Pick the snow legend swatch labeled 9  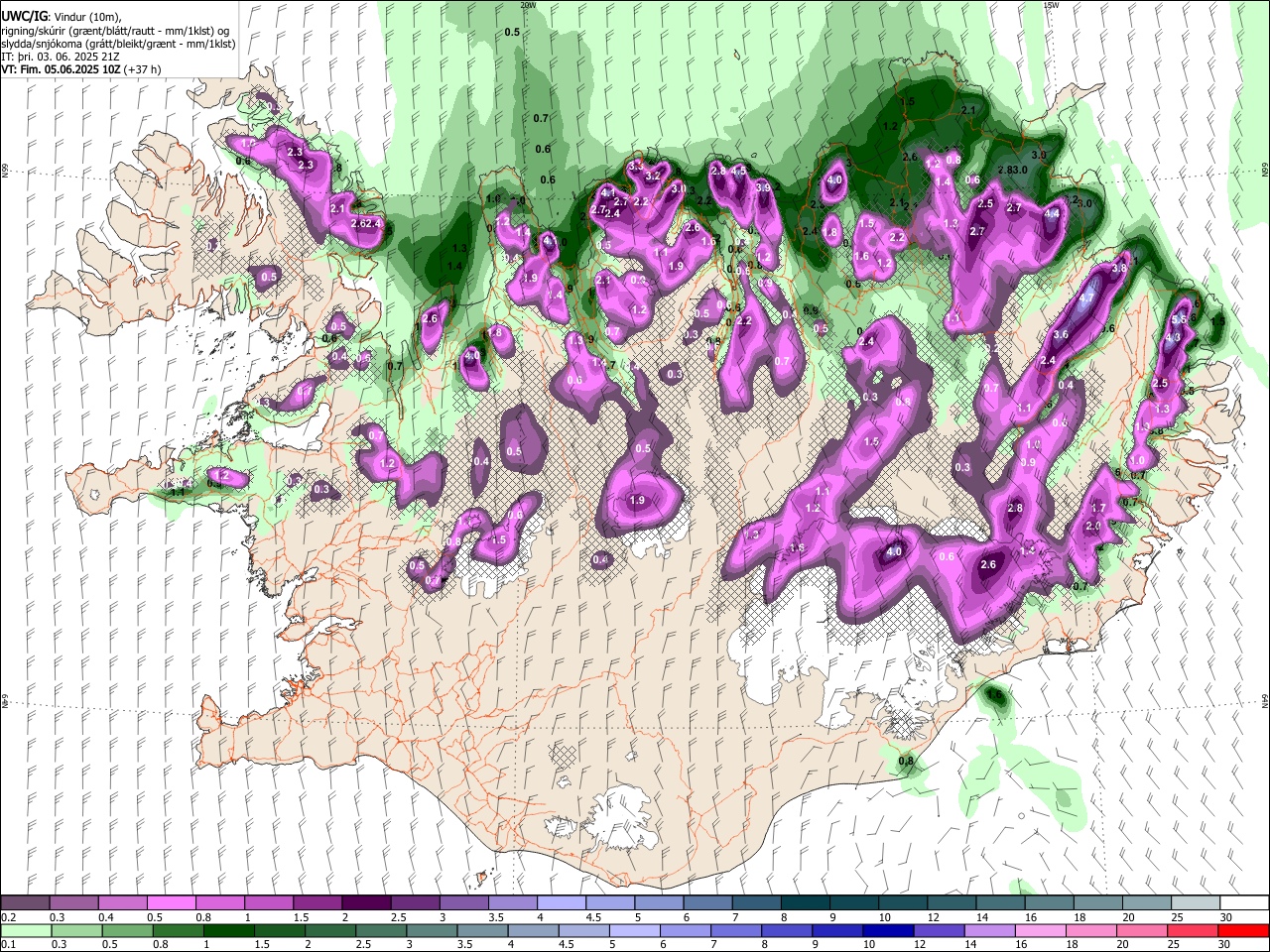(854, 903)
